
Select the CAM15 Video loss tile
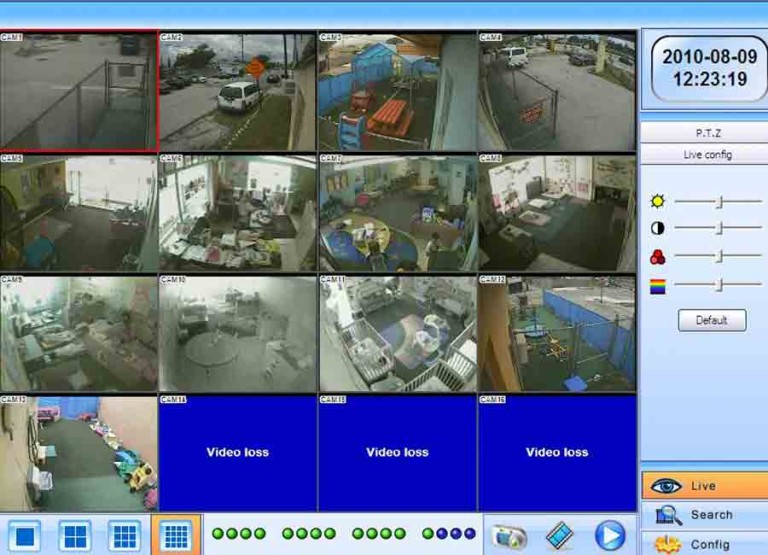[397, 454]
